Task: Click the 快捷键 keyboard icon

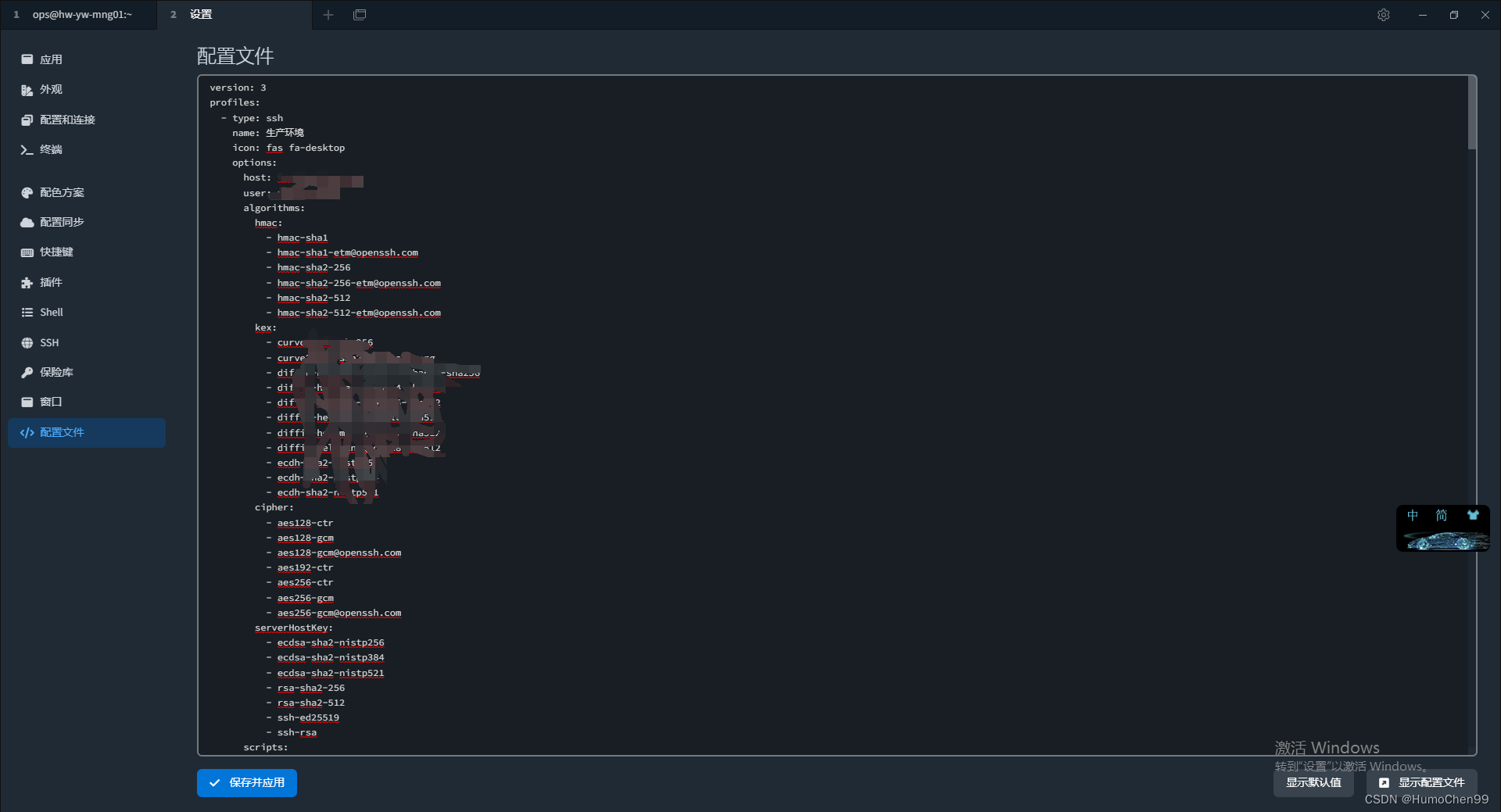Action: (27, 252)
